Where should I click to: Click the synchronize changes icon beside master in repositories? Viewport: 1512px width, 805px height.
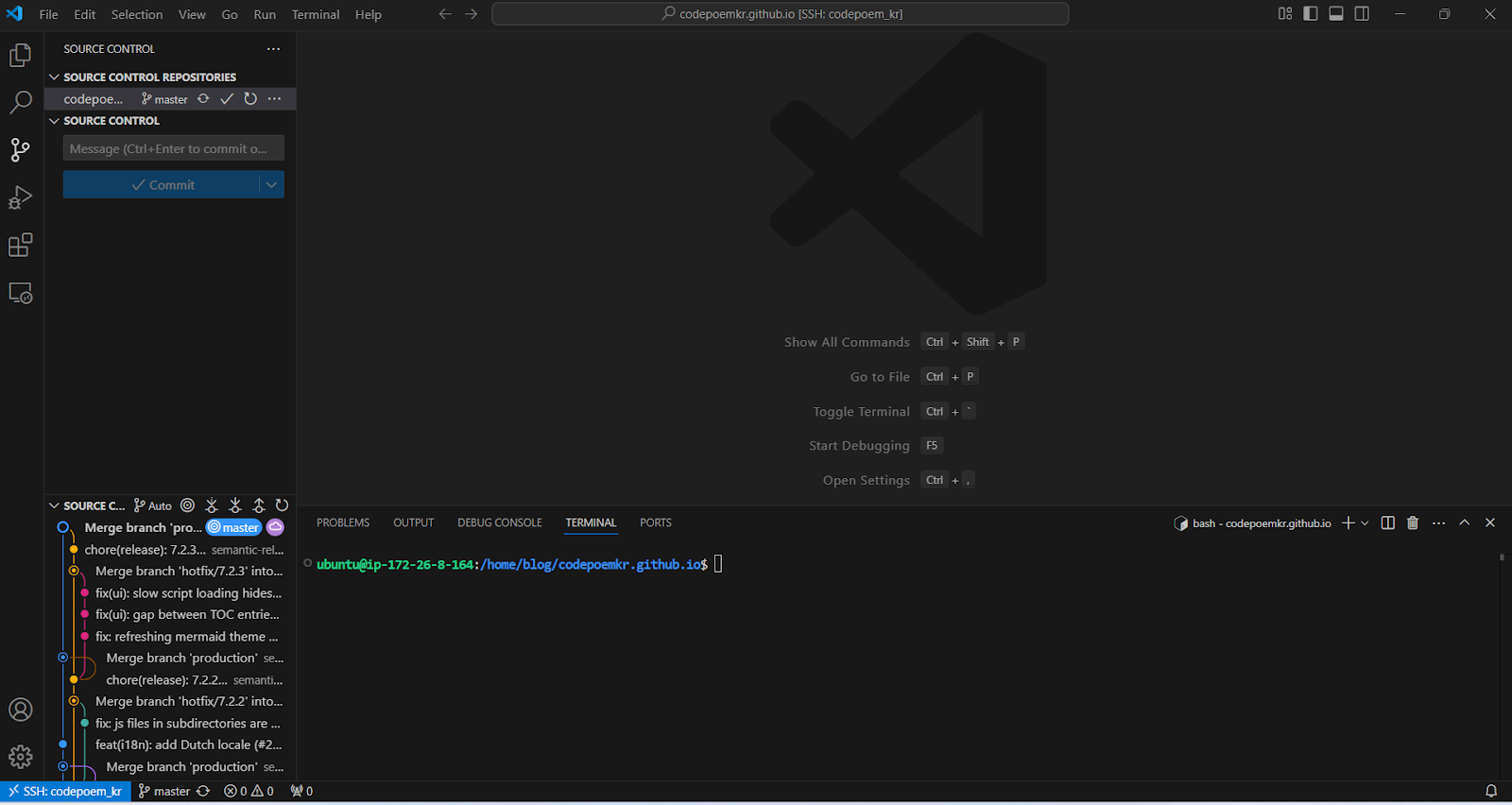[x=203, y=99]
